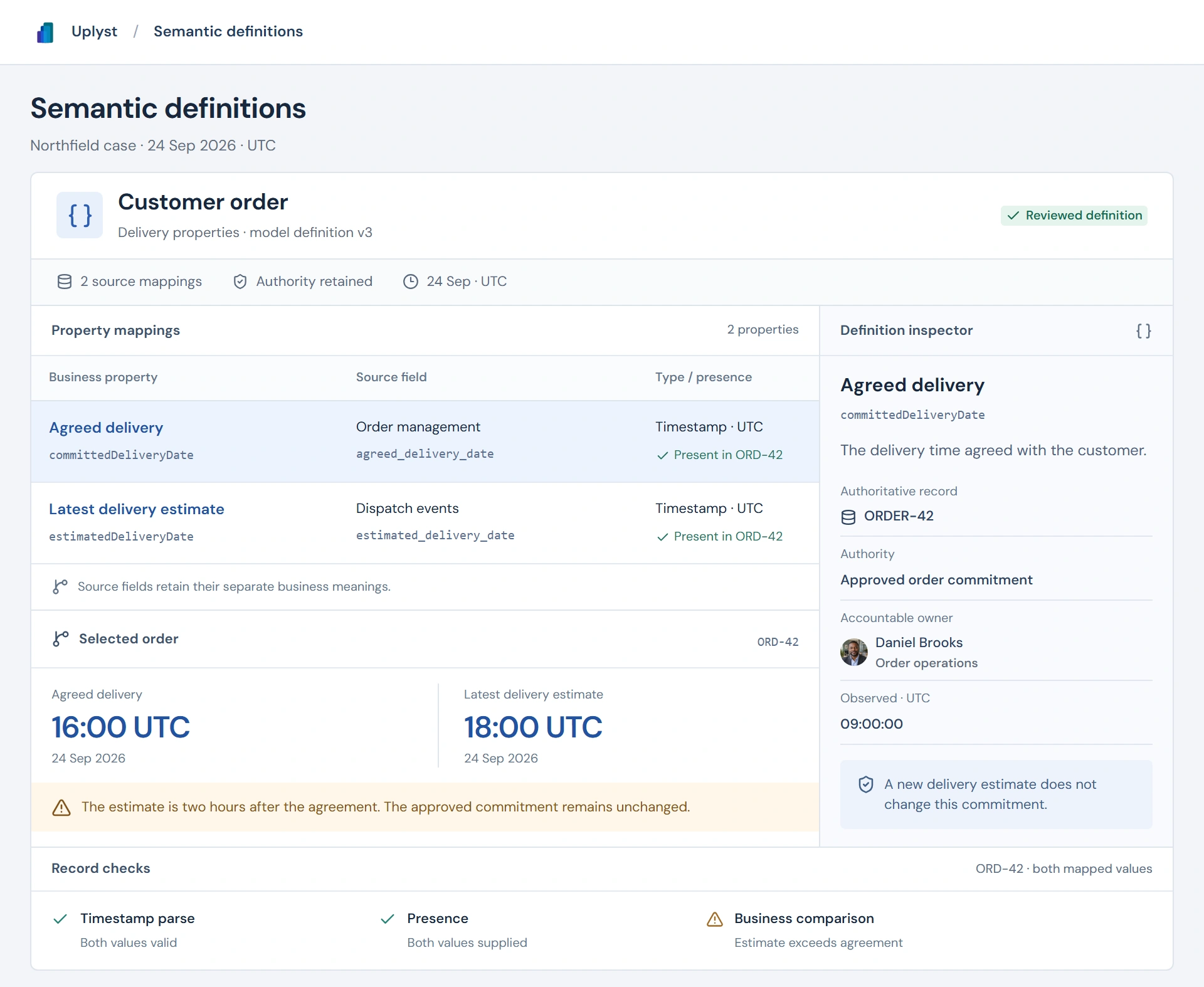Click the ORD-42 tag in Selected order
This screenshot has height=987, width=1204.
coord(778,642)
